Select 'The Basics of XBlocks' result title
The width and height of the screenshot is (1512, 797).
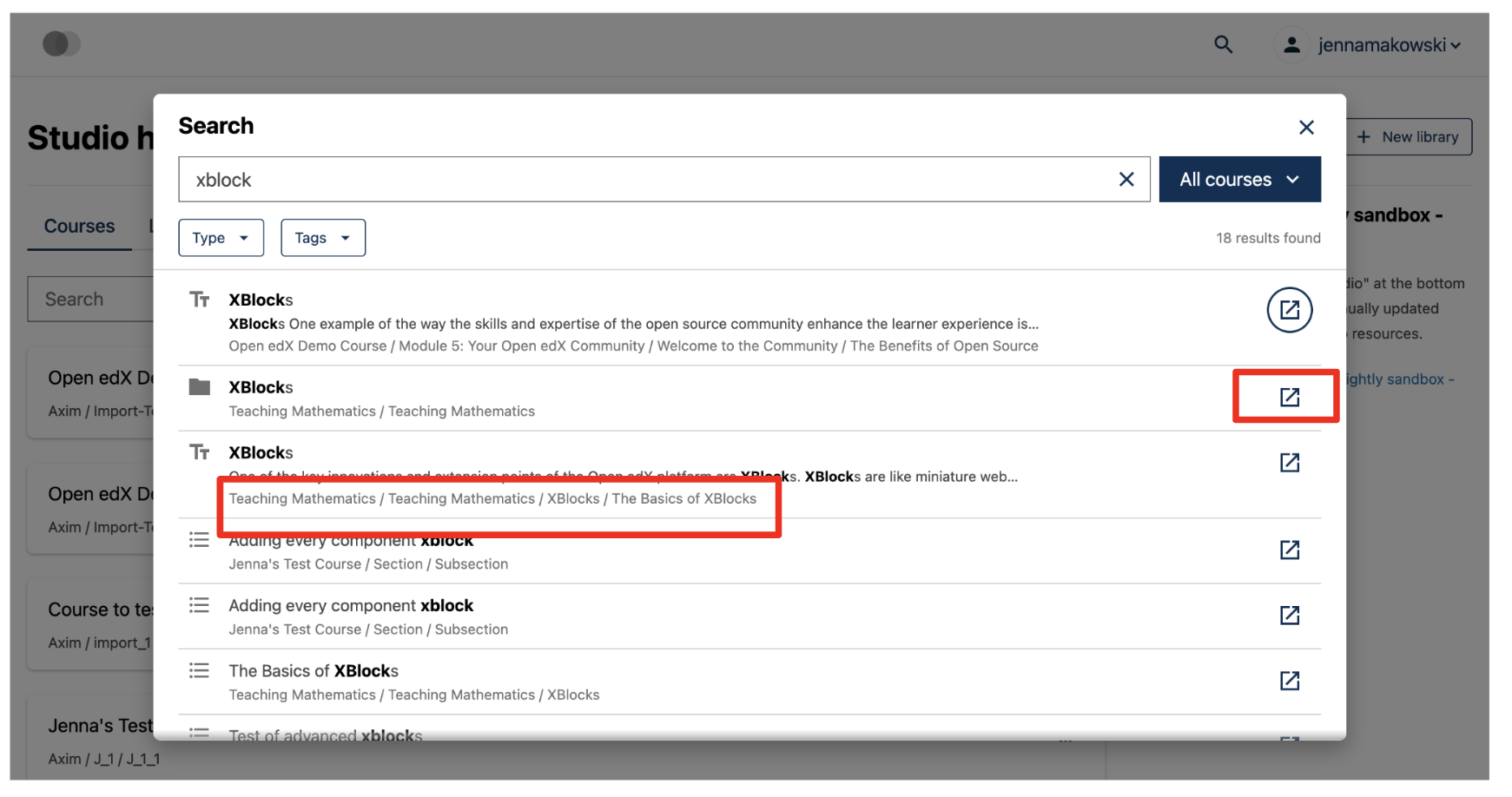pos(314,671)
